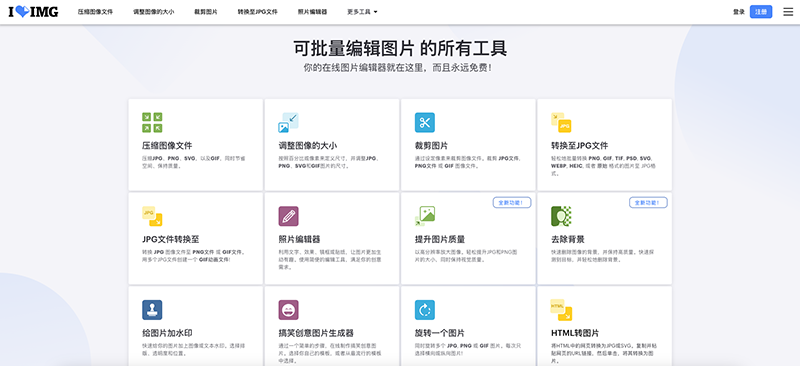Click description text under 照片编辑器 card
Screen dimensions: 800x366
coord(330,260)
